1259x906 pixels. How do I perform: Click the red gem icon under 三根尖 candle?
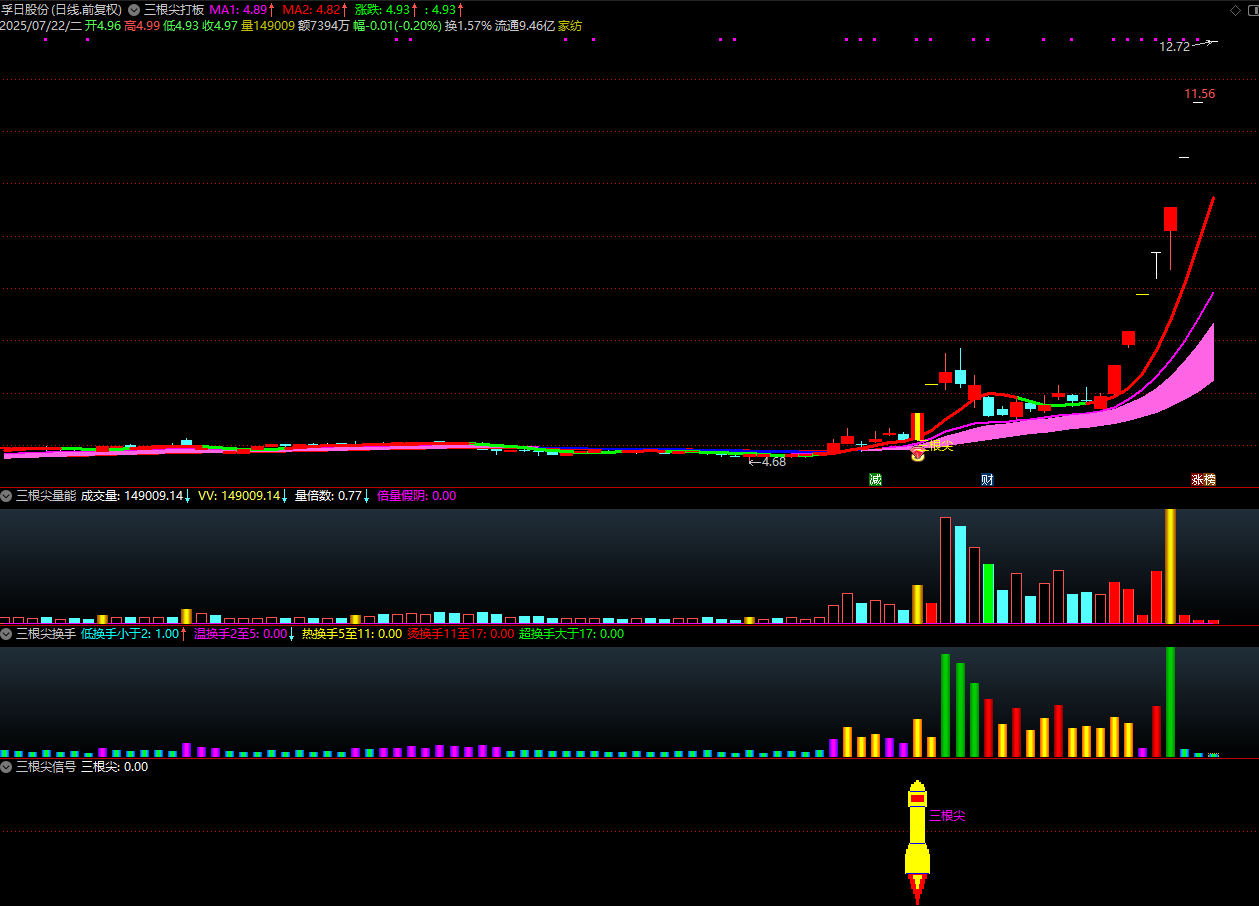point(917,456)
